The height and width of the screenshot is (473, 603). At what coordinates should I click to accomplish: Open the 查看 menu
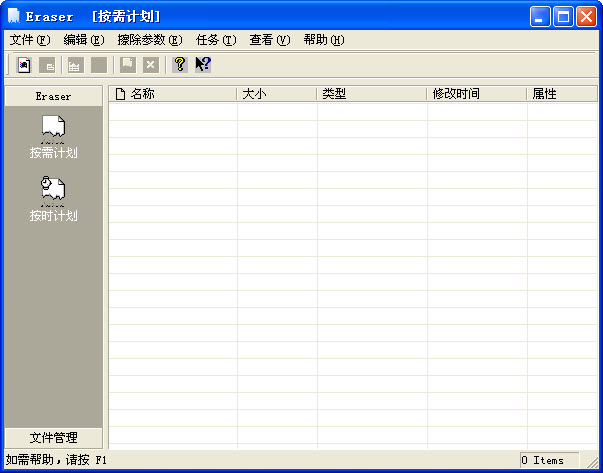tap(269, 40)
